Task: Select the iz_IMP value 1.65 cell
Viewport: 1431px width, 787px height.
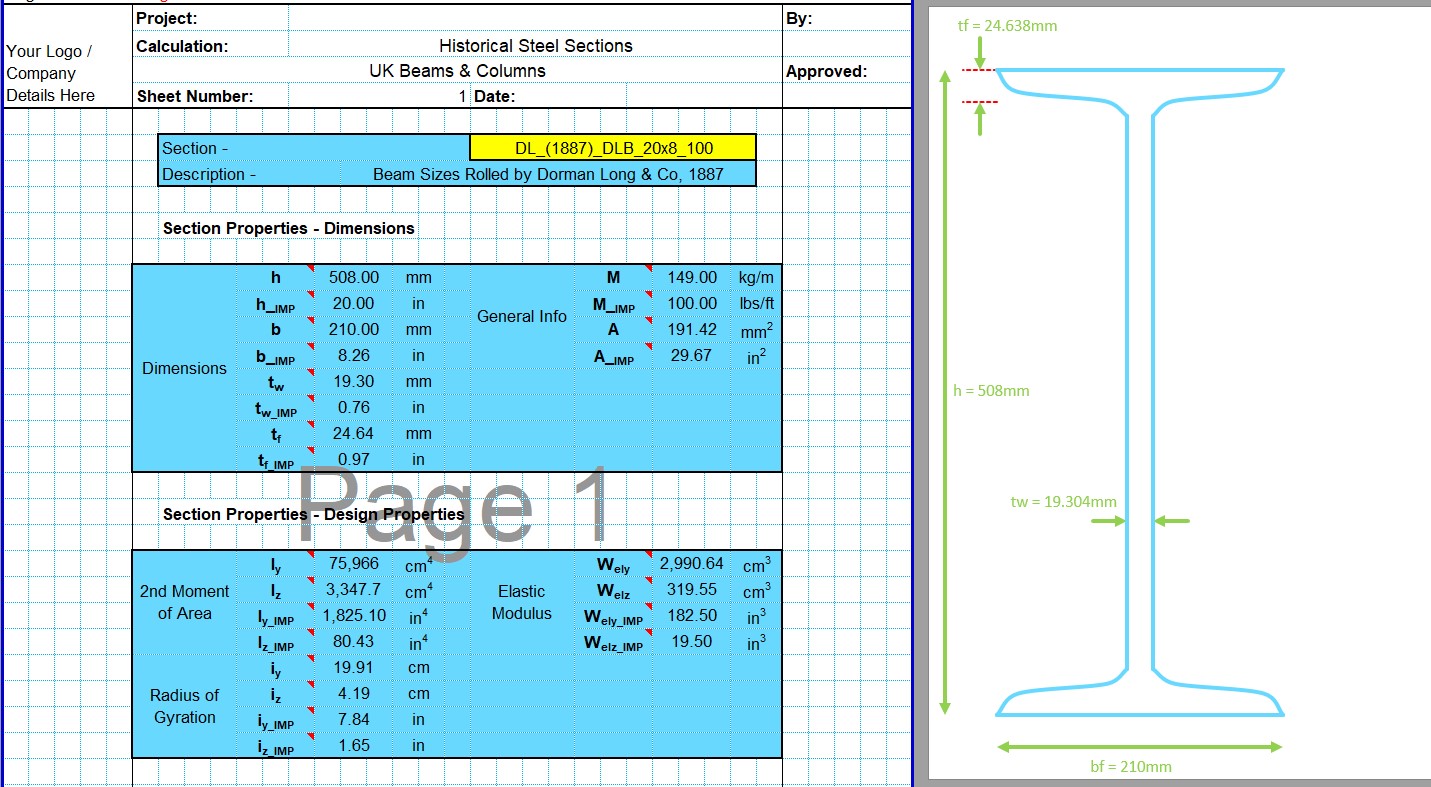Action: point(354,745)
